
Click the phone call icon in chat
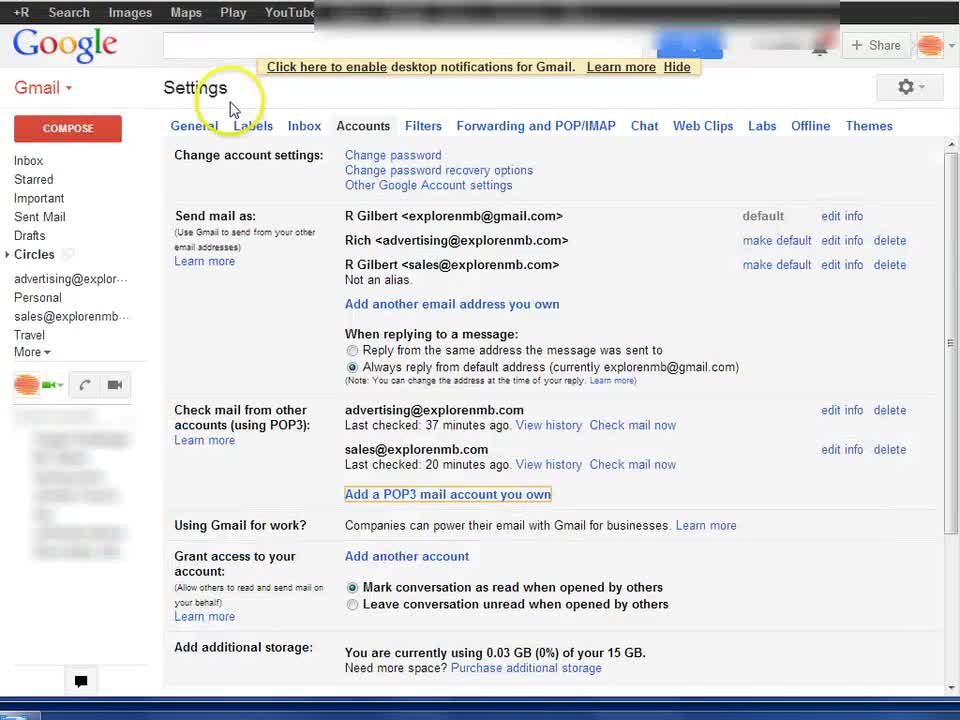[x=85, y=385]
